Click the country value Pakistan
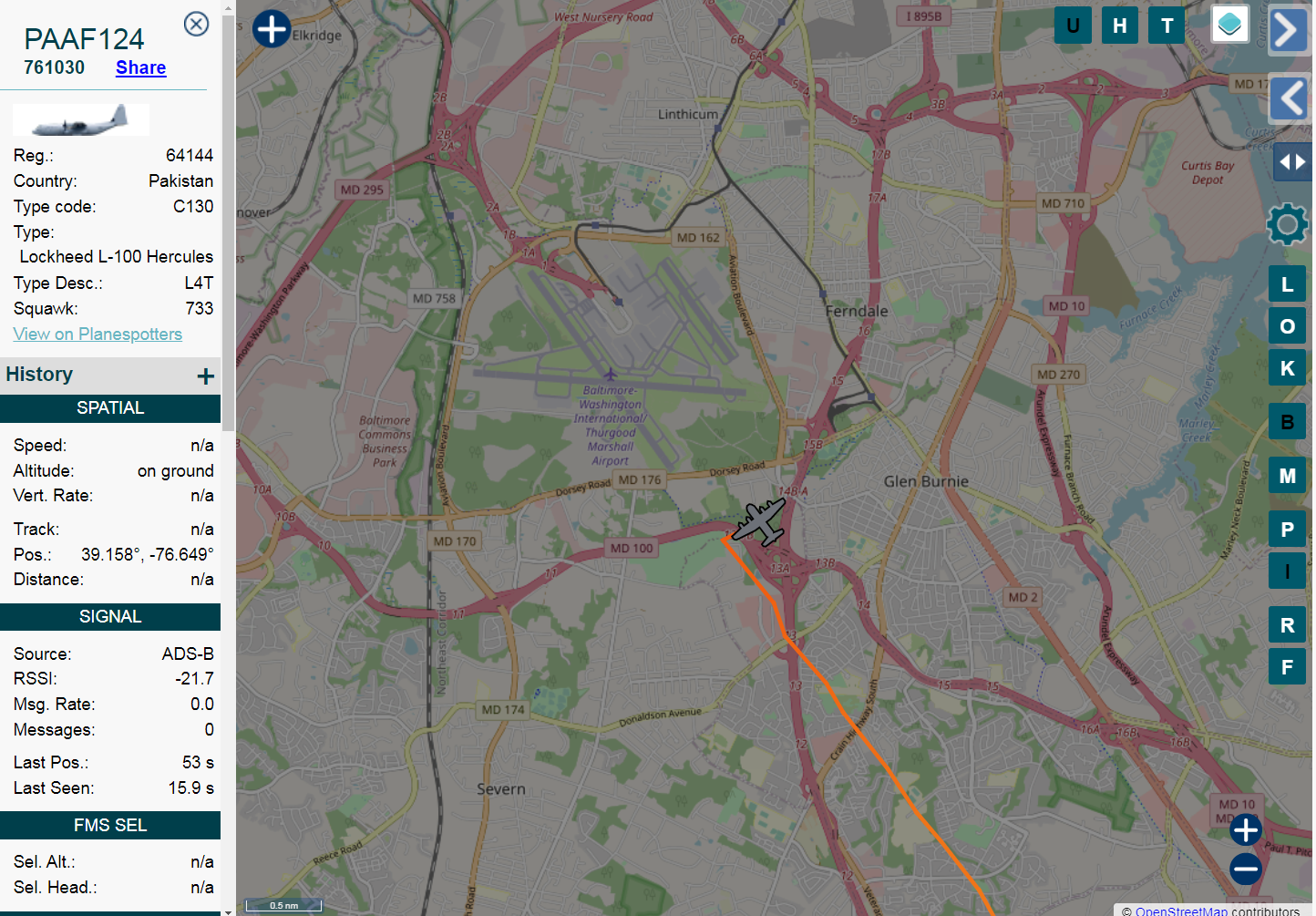The image size is (1316, 916). point(180,181)
